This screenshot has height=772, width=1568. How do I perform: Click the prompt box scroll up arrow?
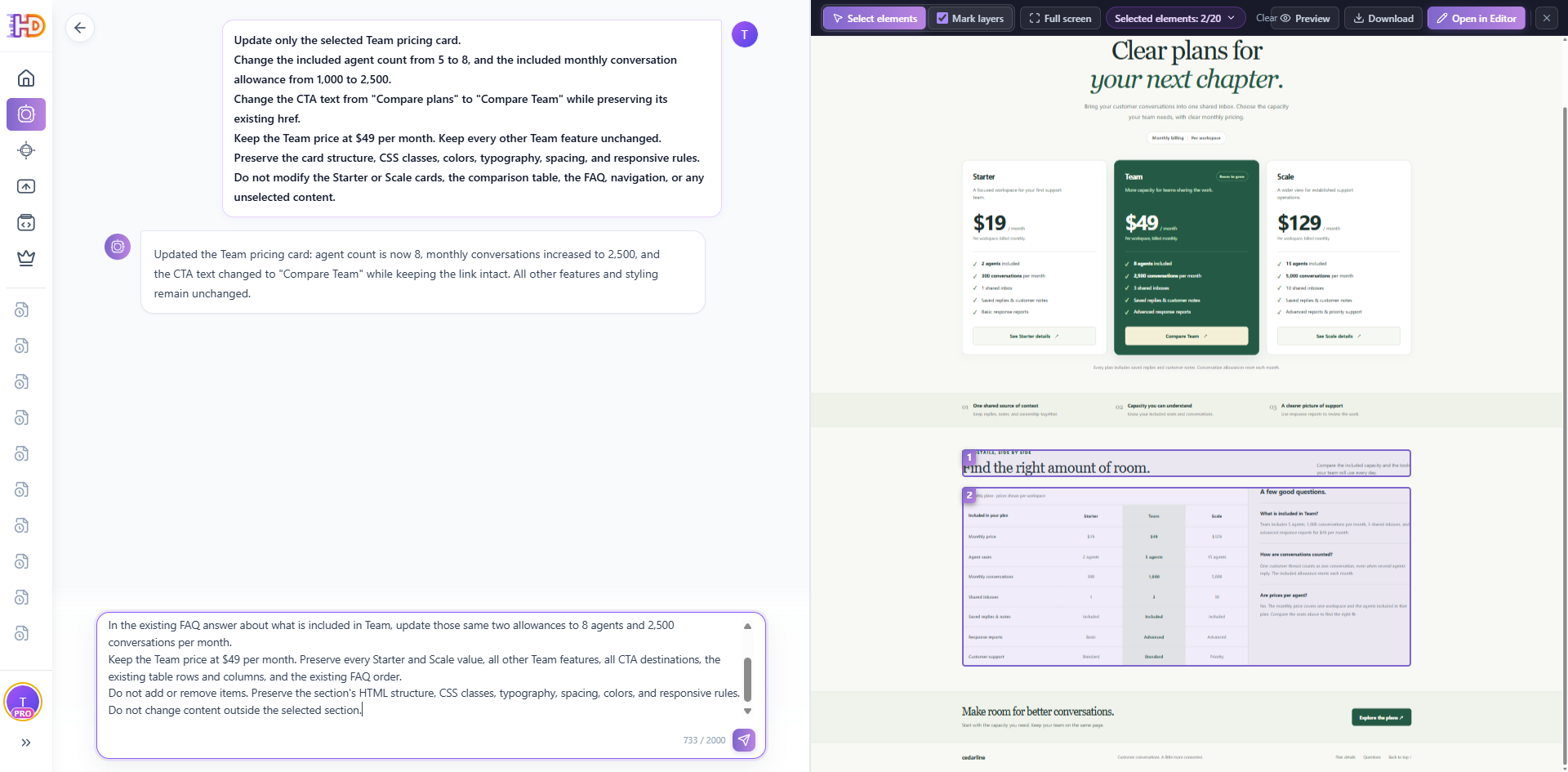(747, 626)
